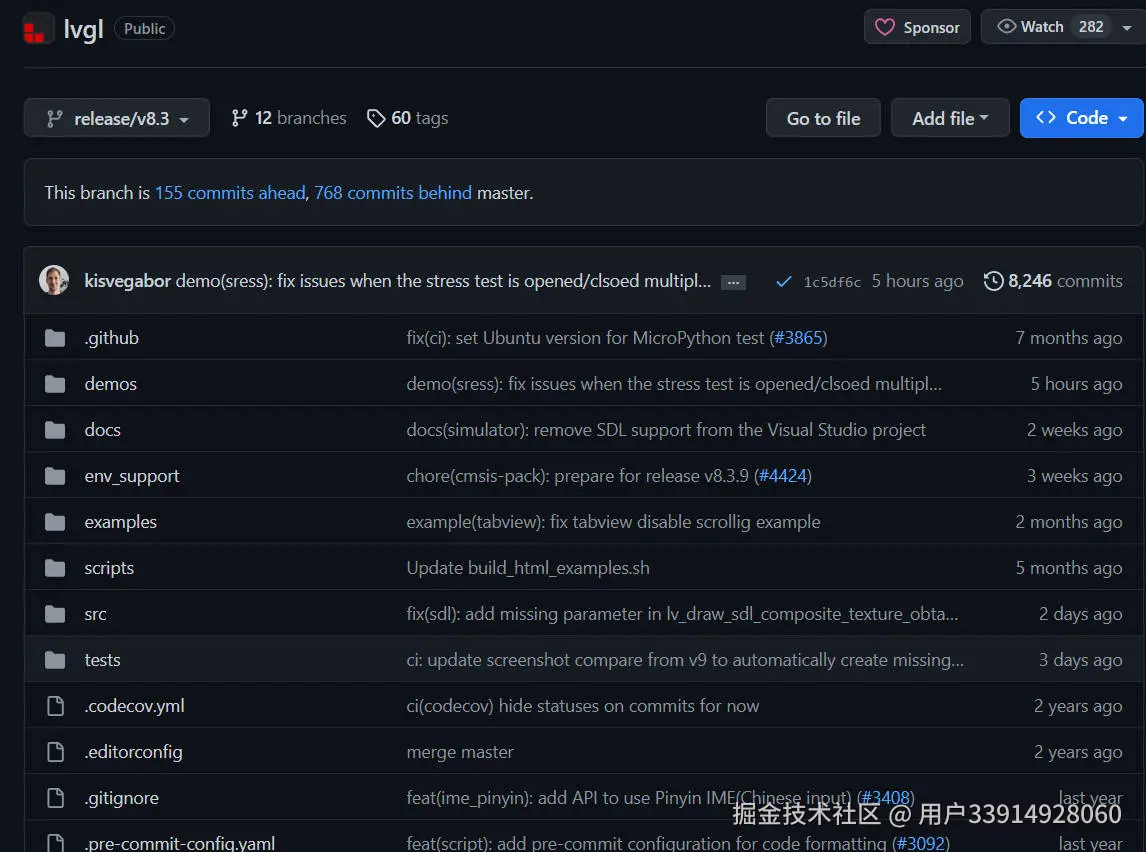Click the Sponsor heart icon
Screen dimensions: 1146x852
[x=884, y=27]
